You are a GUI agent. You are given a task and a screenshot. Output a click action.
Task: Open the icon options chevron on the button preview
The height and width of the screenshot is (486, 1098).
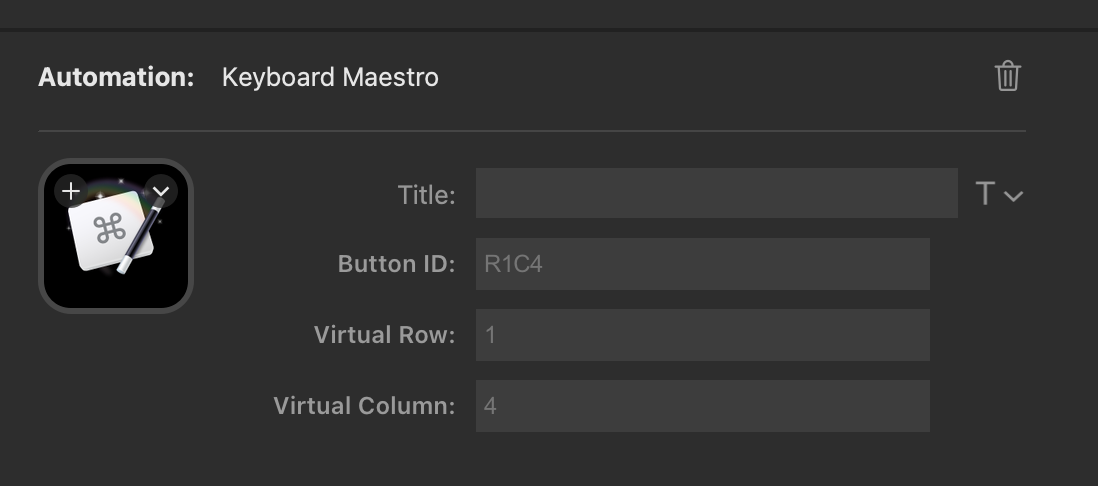[161, 191]
